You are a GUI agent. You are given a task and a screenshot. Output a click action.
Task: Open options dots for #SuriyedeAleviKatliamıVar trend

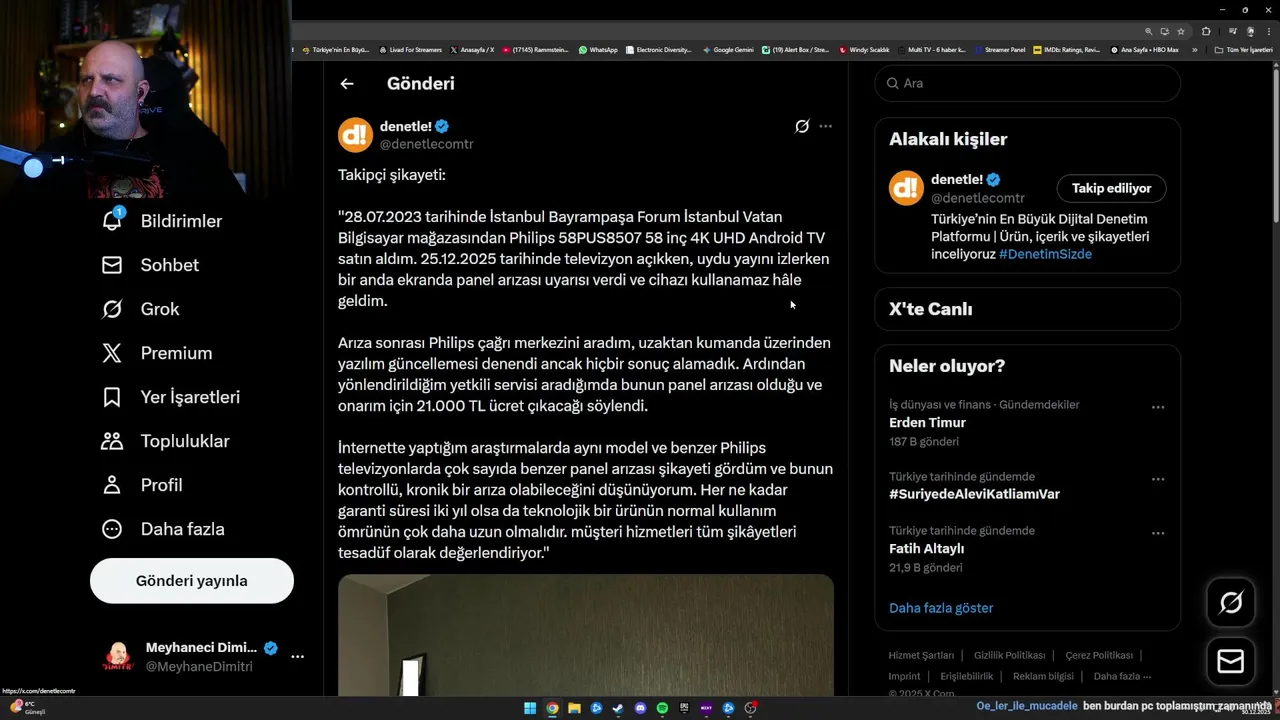(1157, 479)
